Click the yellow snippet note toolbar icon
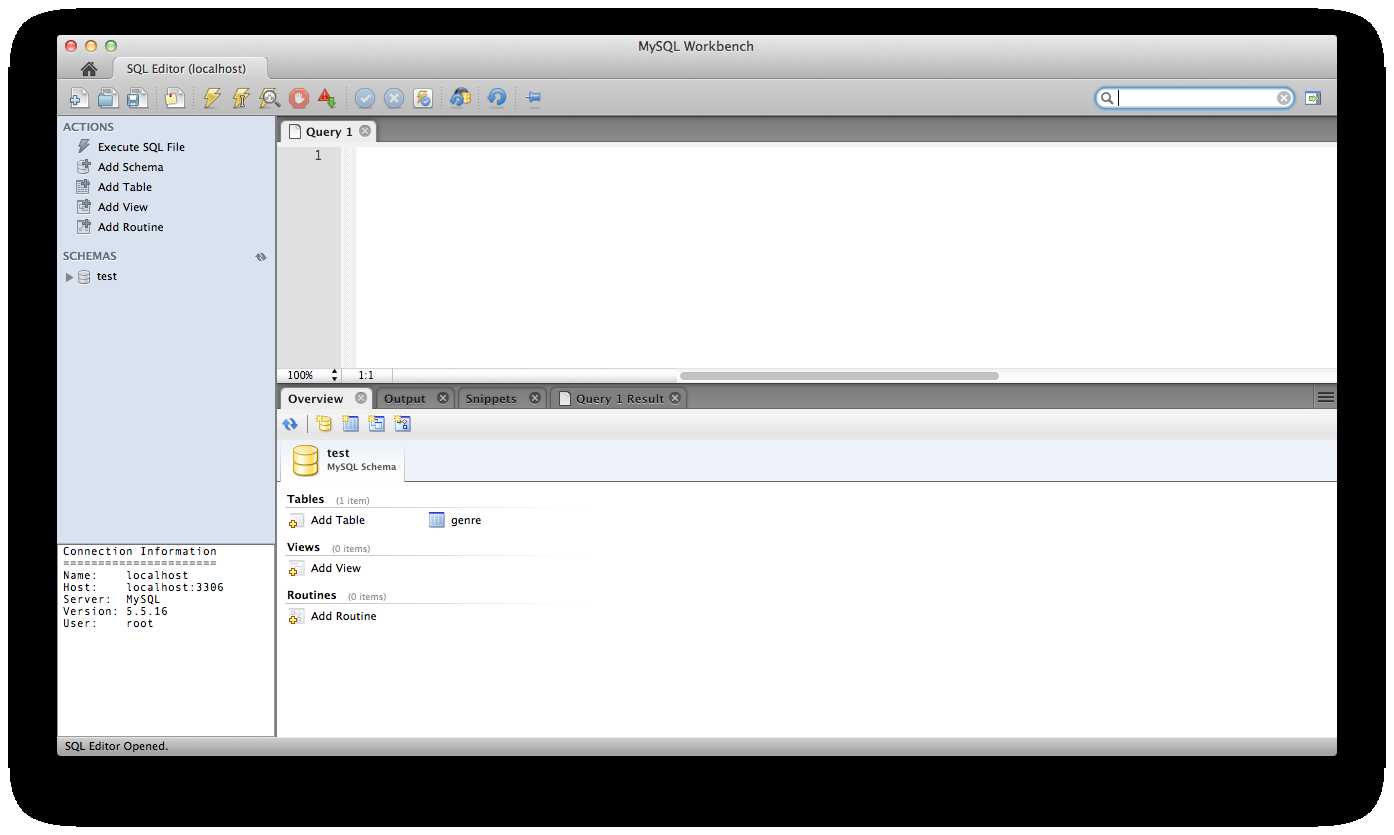 [x=175, y=98]
